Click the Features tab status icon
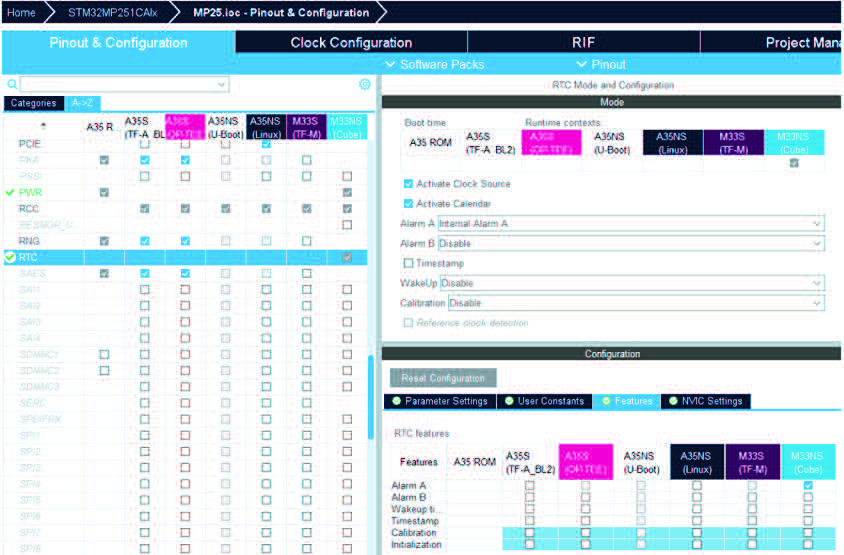Screen dimensions: 844x555 click(606, 401)
